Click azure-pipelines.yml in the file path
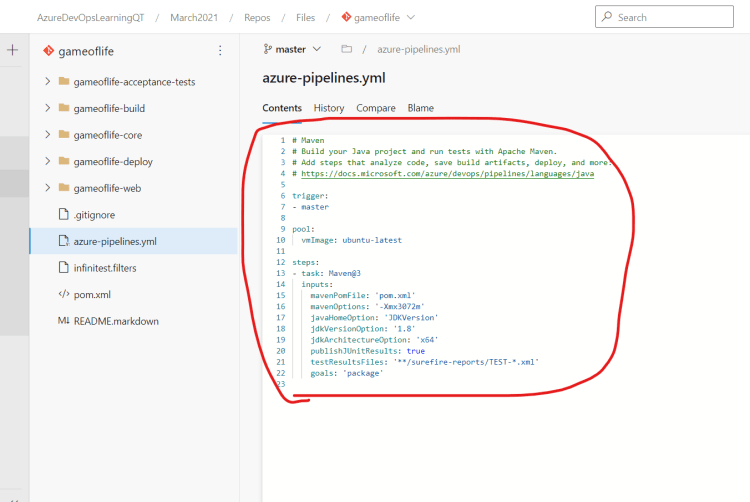The width and height of the screenshot is (750, 502). coord(419,49)
